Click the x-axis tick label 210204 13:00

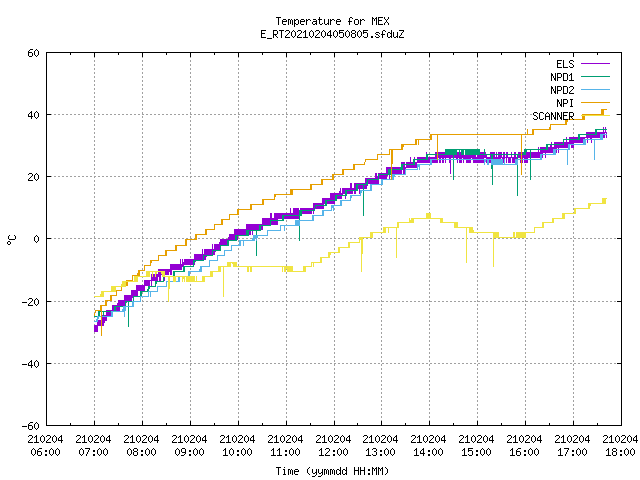click(x=381, y=446)
